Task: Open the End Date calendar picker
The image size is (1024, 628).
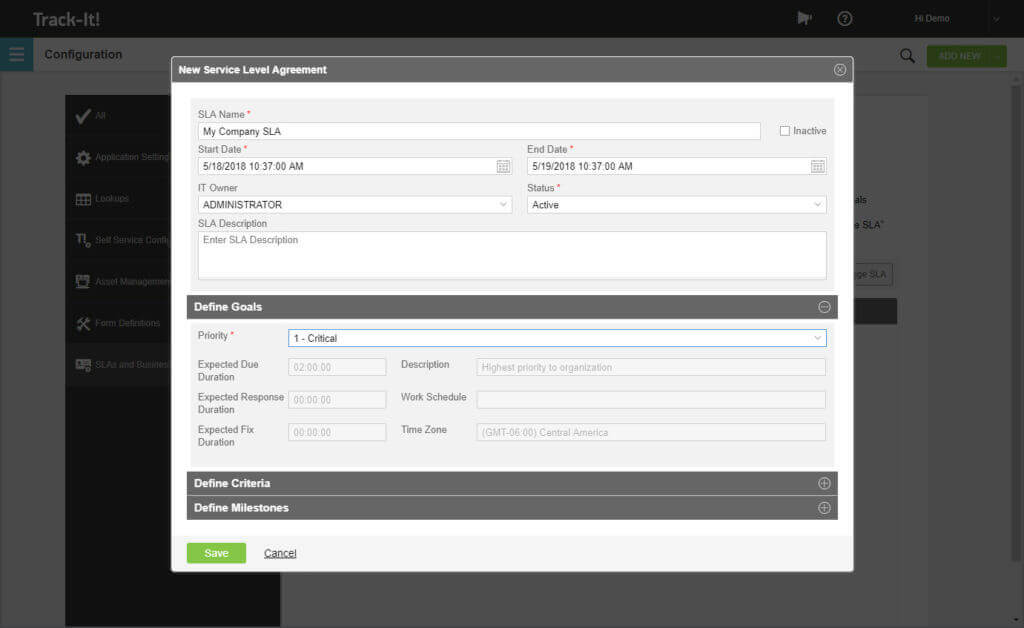Action: (818, 166)
